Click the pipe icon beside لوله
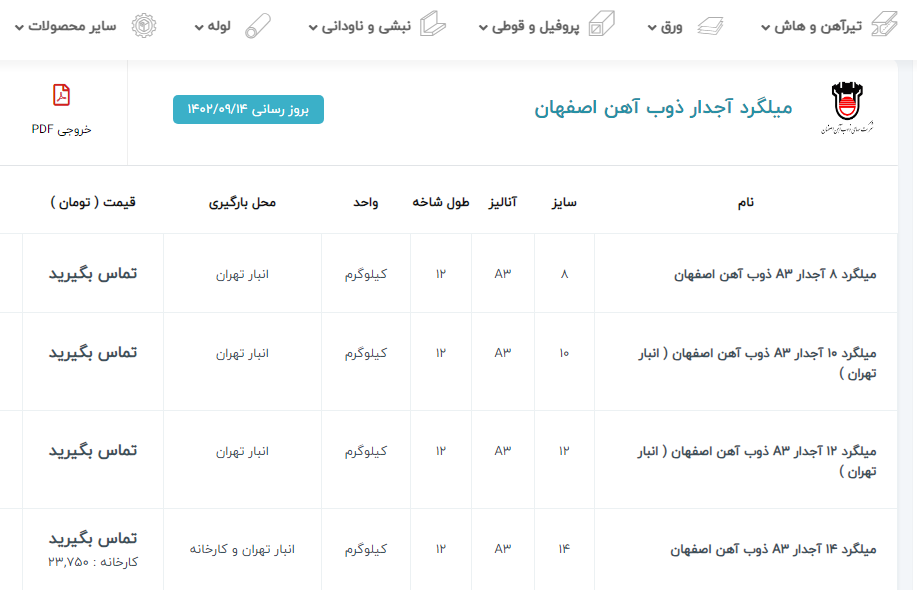 pyautogui.click(x=258, y=25)
